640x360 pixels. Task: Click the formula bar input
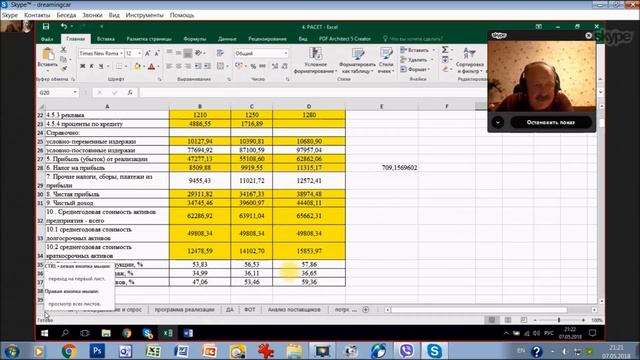pyautogui.click(x=312, y=93)
